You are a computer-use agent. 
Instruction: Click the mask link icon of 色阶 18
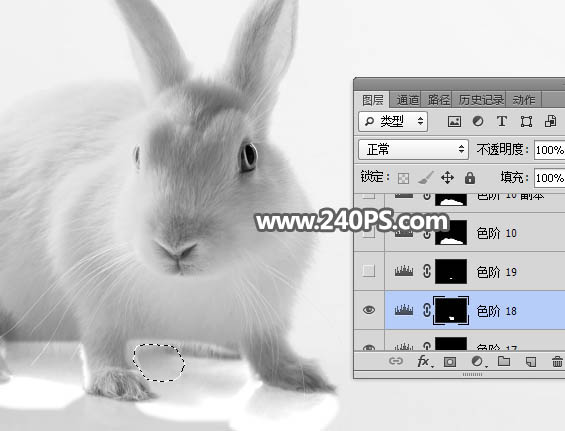coord(427,310)
